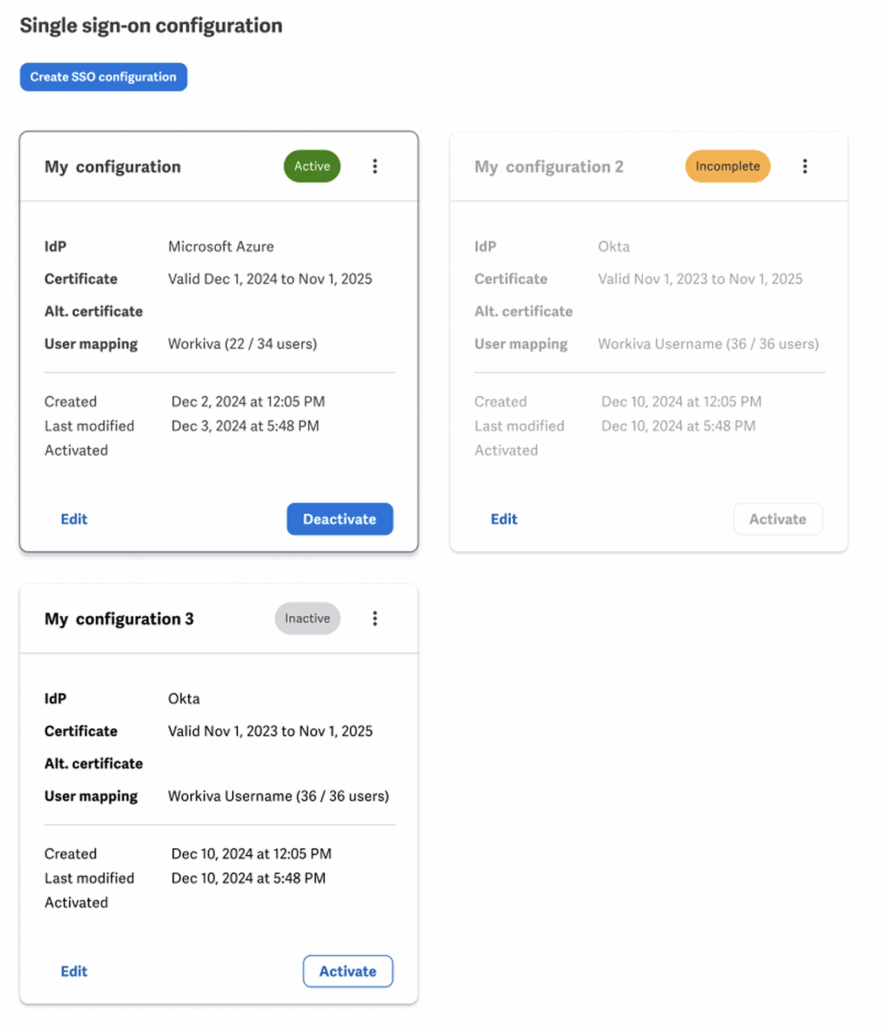The width and height of the screenshot is (885, 1030).
Task: Click the Microsoft Azure IdP value
Action: (221, 246)
